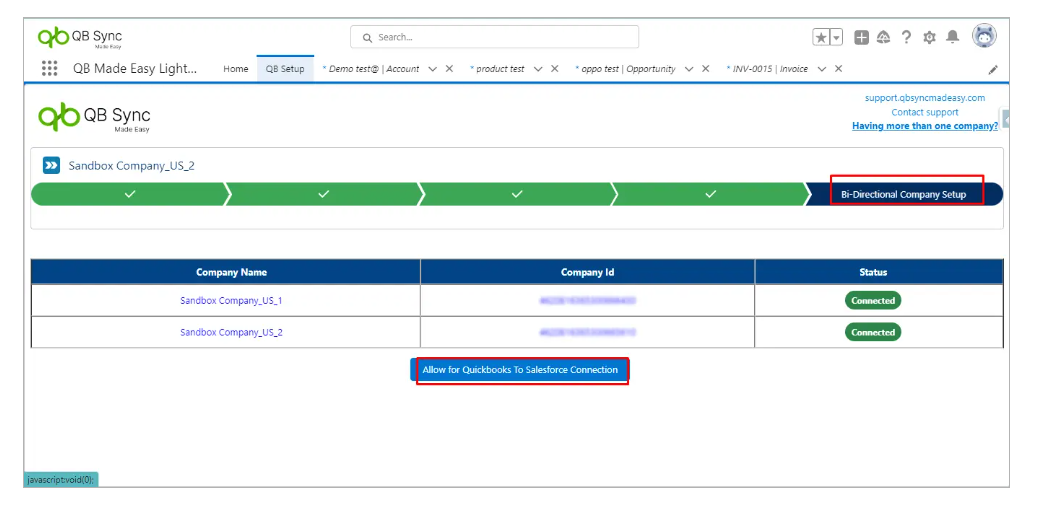Open the Sandbox Company_US_1 link
Image resolution: width=1041 pixels, height=514 pixels.
point(231,301)
